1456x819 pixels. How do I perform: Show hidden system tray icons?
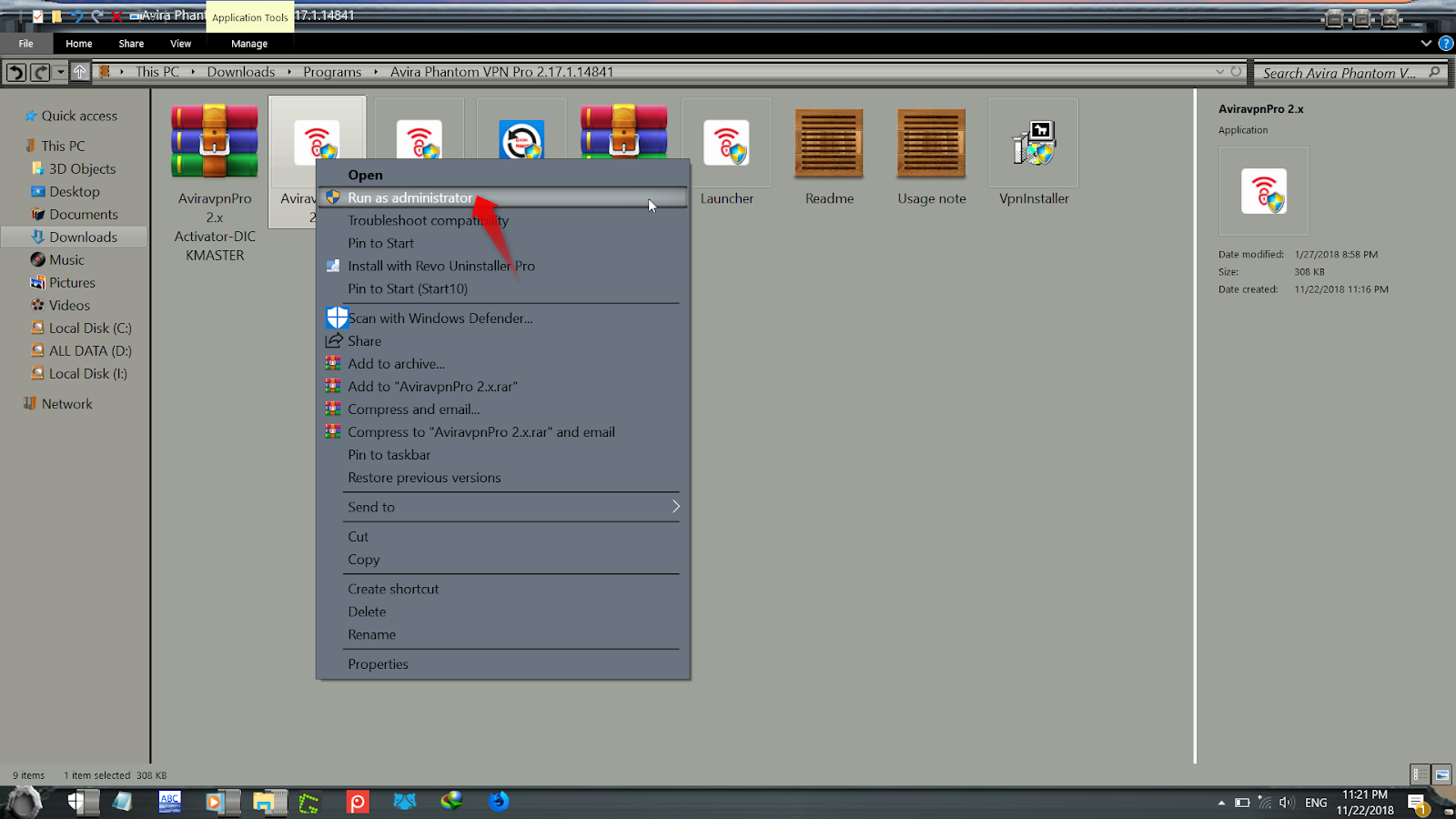[1221, 803]
